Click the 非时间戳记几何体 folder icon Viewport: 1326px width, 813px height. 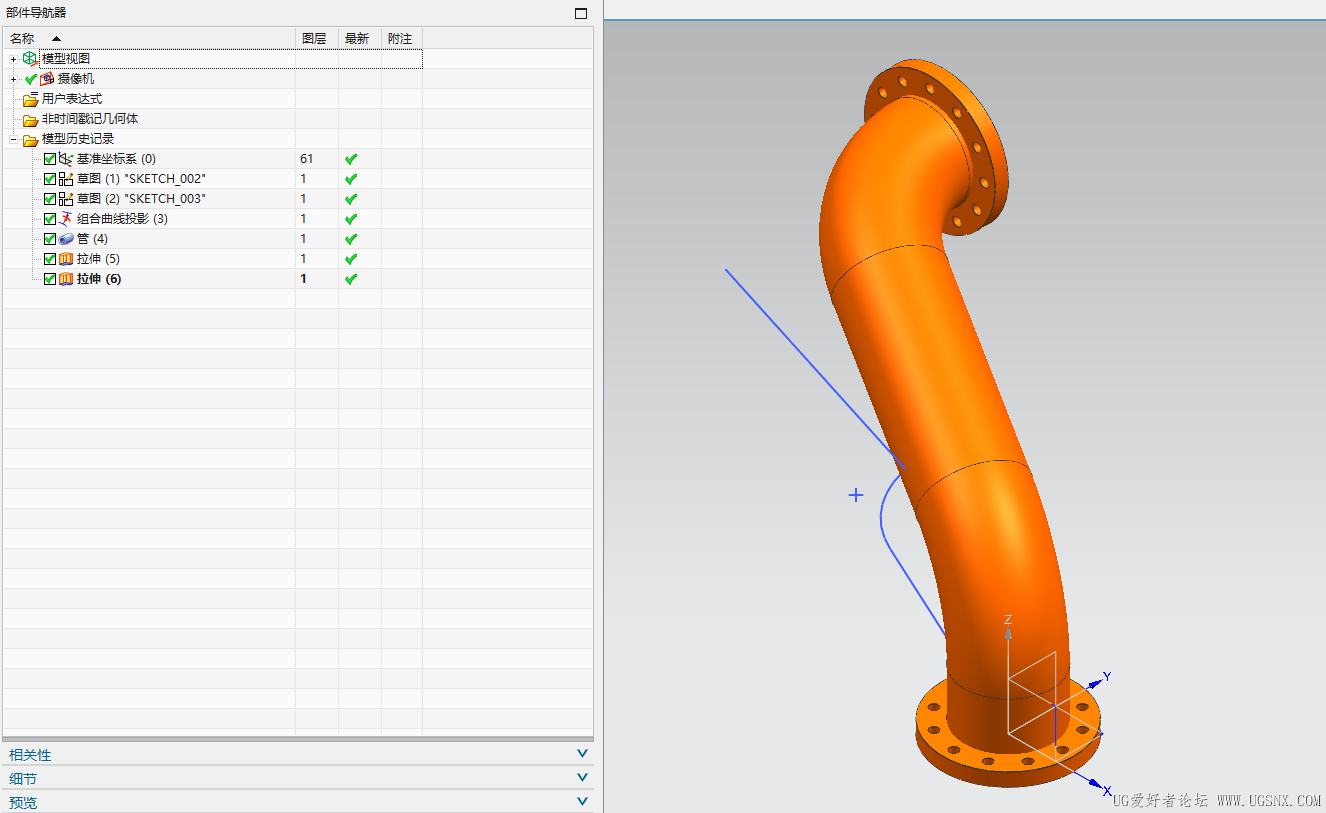pyautogui.click(x=31, y=119)
